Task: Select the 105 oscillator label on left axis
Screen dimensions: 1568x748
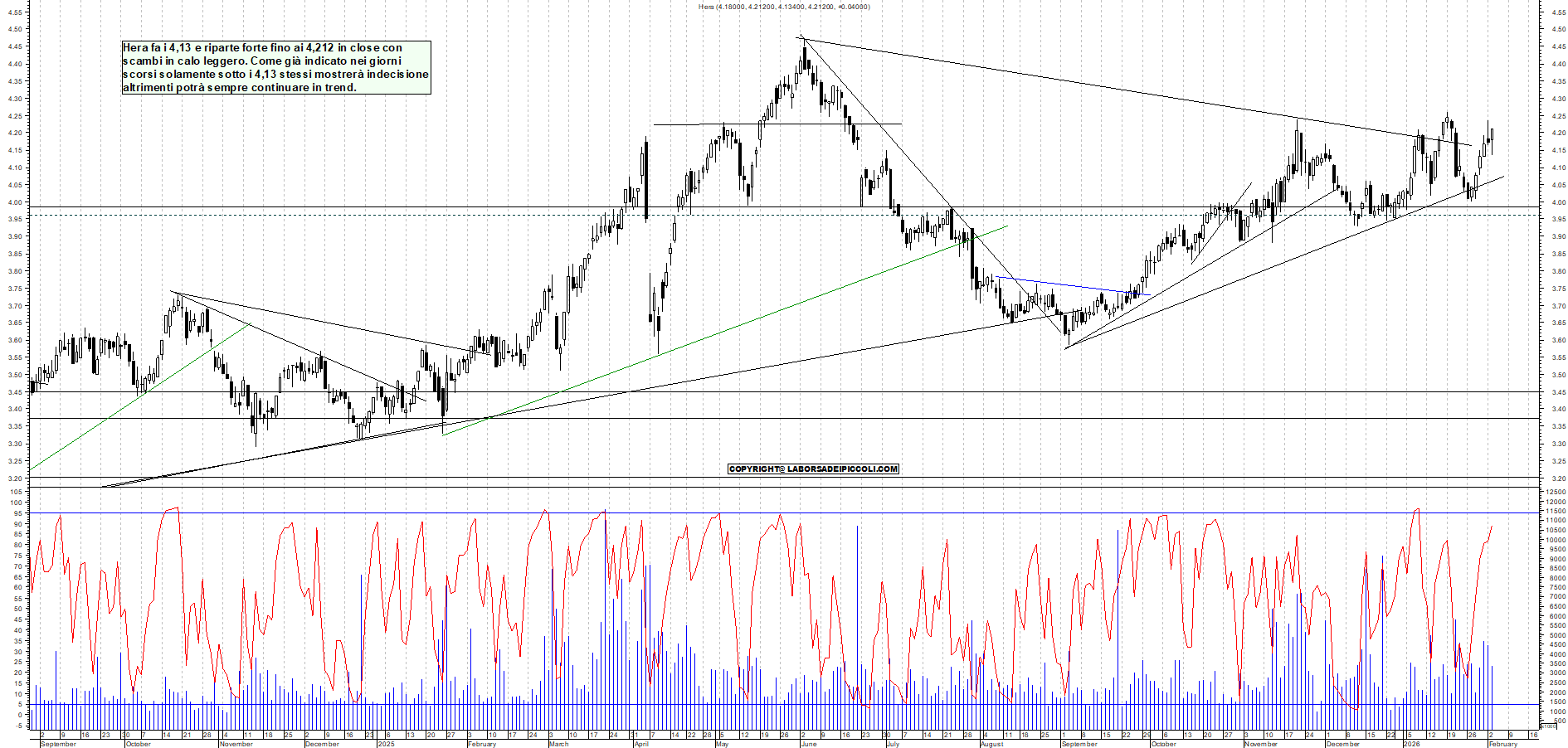Action: tap(16, 492)
